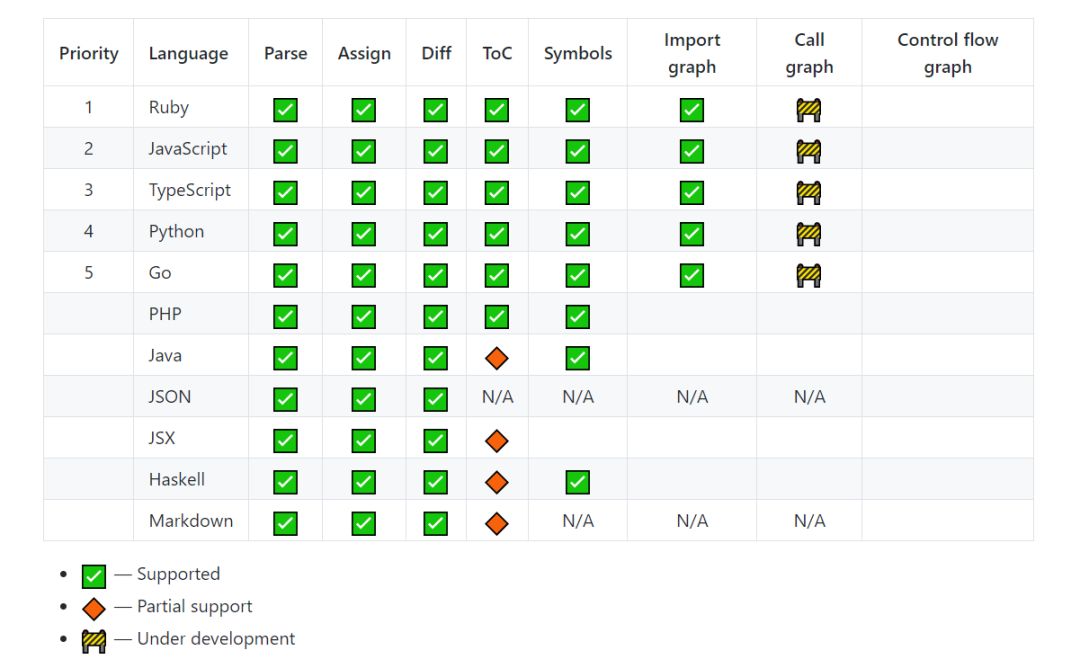1080x668 pixels.
Task: Click the legend's Supported checkmark icon
Action: (x=94, y=576)
